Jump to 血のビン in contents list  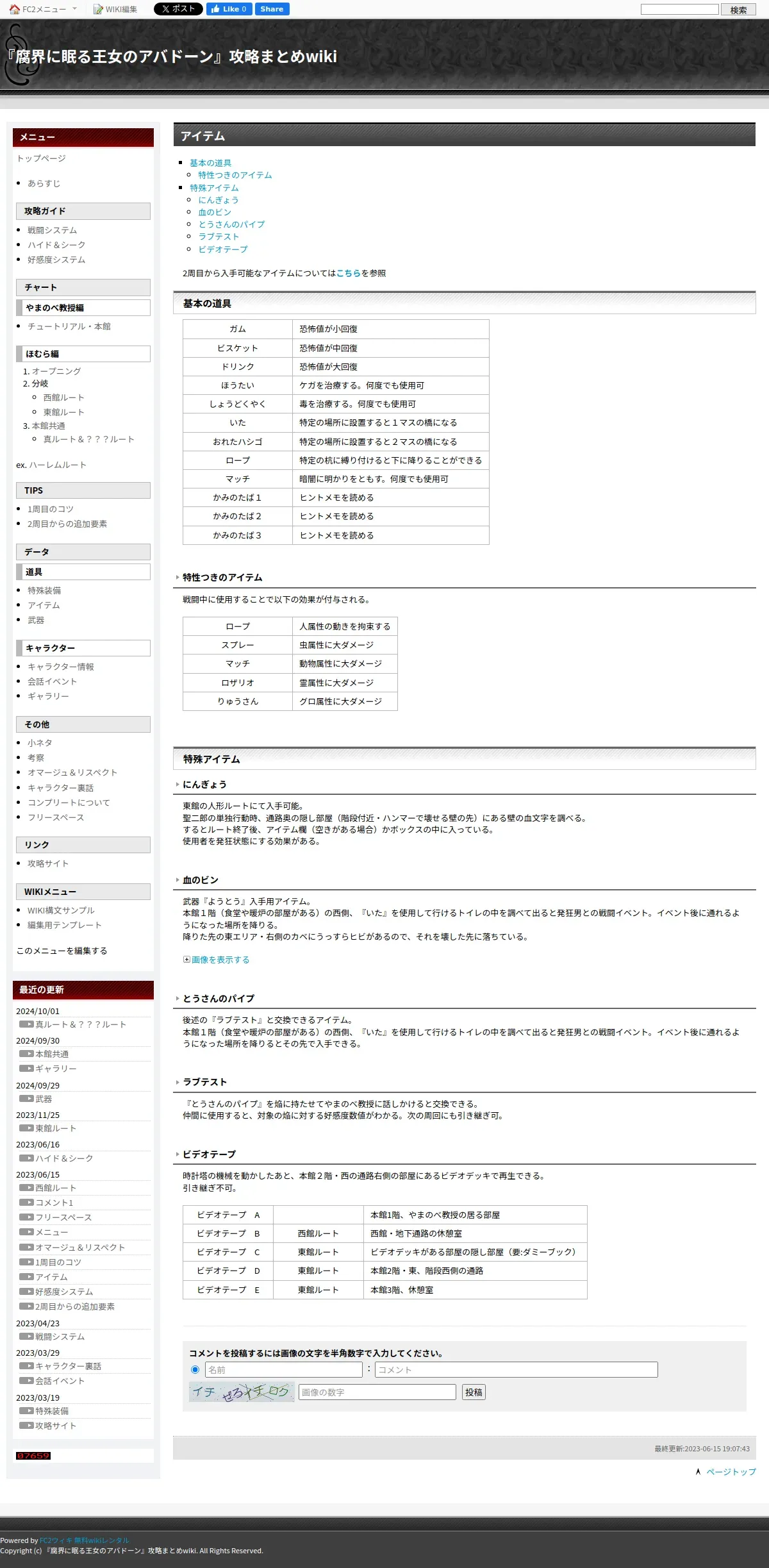[x=215, y=212]
